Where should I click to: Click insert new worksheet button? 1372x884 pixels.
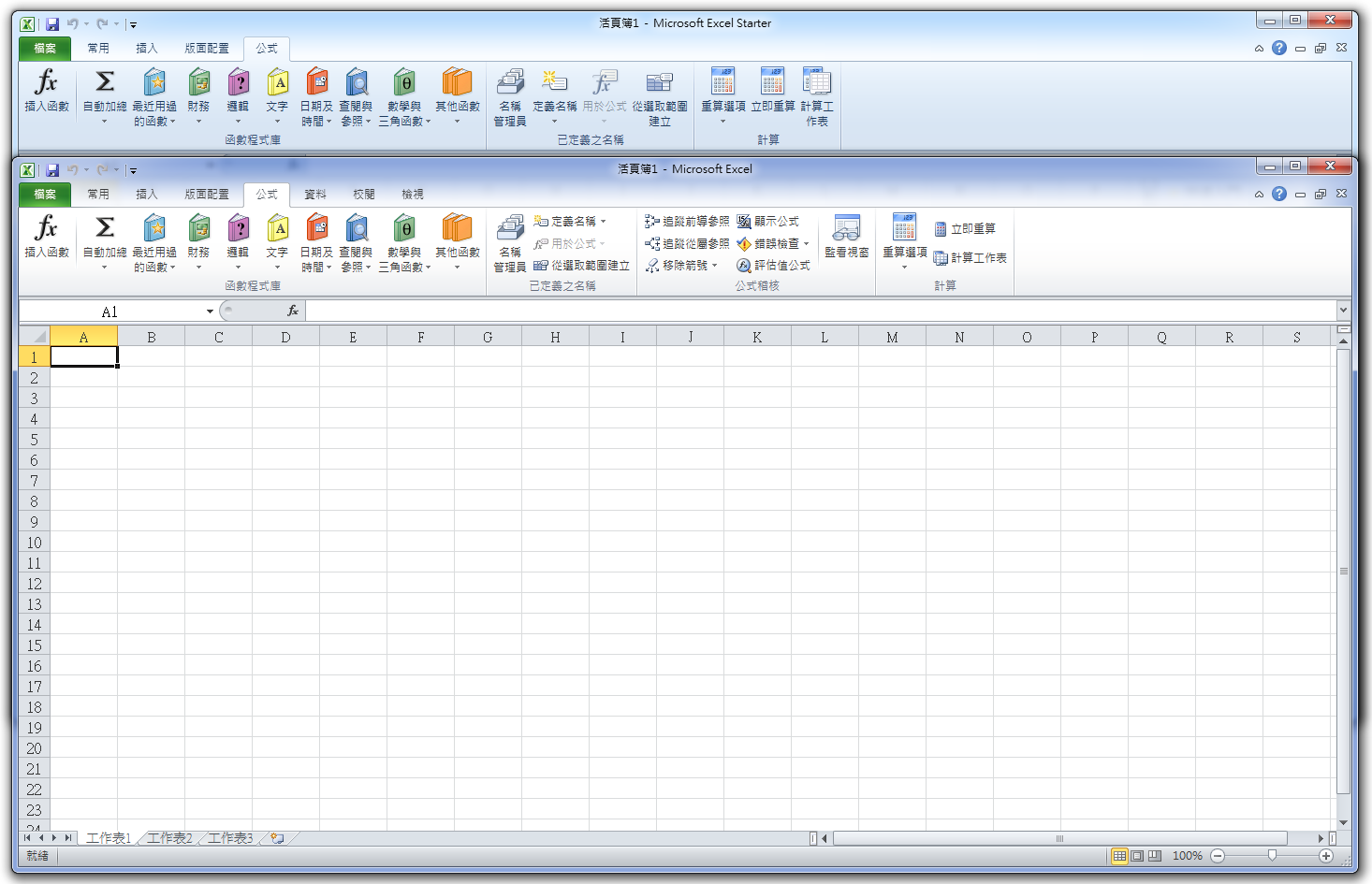pyautogui.click(x=278, y=838)
